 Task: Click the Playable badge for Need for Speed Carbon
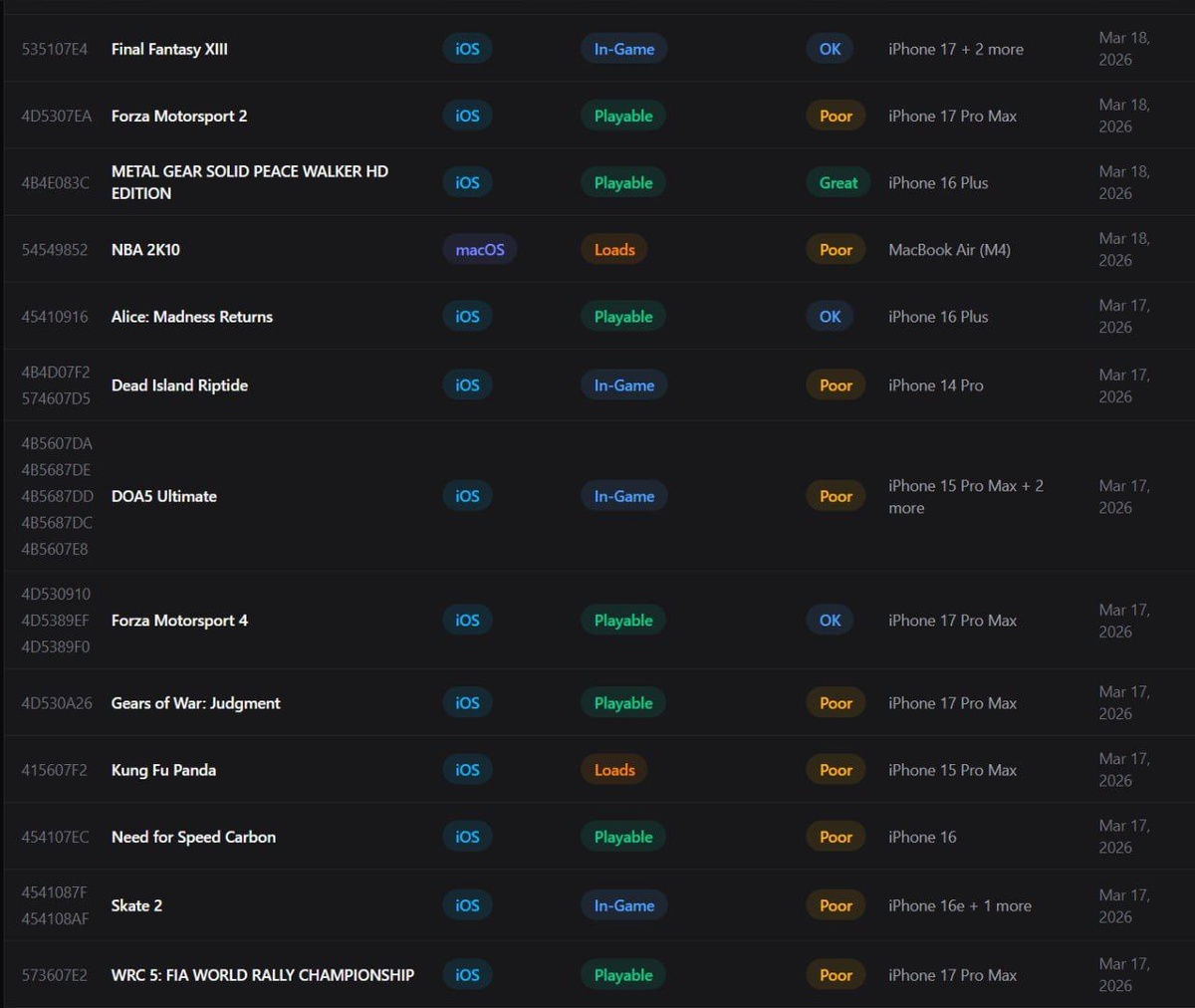tap(623, 837)
